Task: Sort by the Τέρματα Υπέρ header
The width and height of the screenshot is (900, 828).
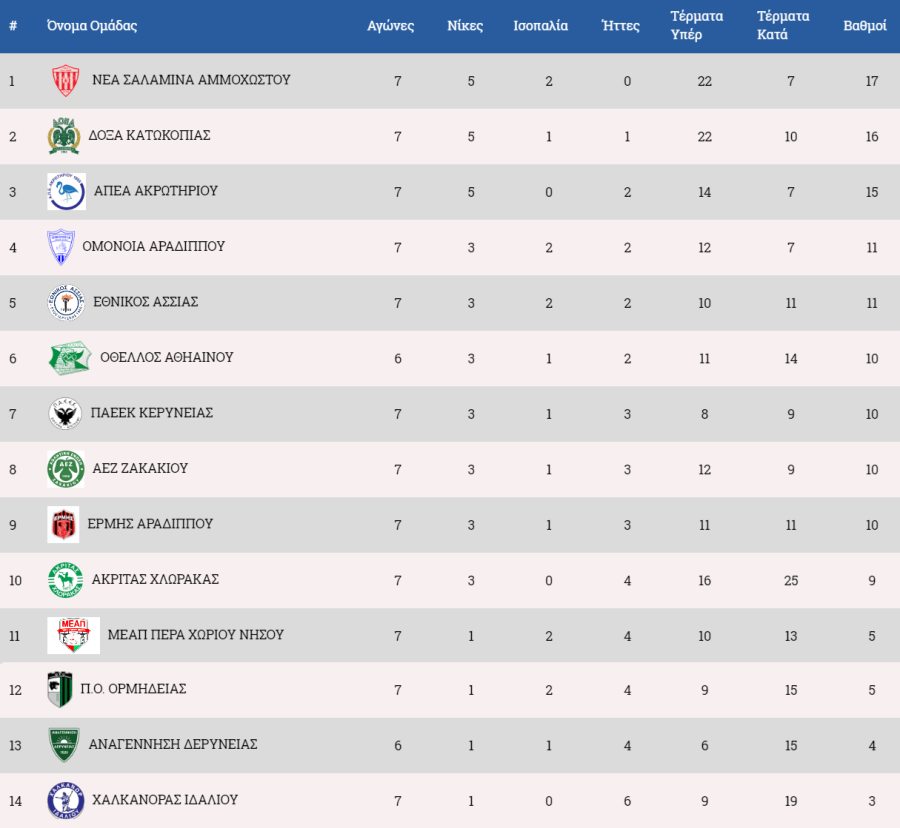Action: tap(697, 25)
